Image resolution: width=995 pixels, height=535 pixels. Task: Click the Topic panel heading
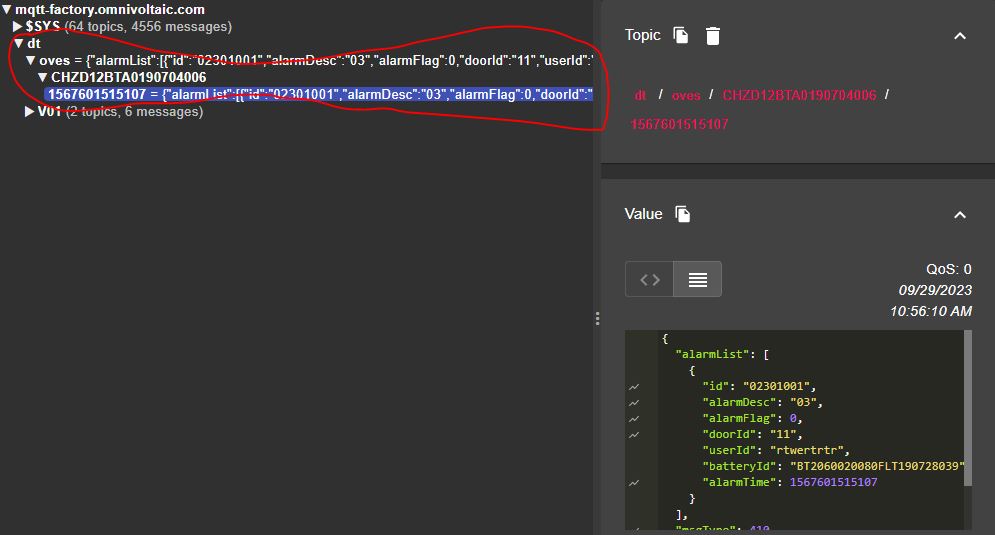[642, 36]
